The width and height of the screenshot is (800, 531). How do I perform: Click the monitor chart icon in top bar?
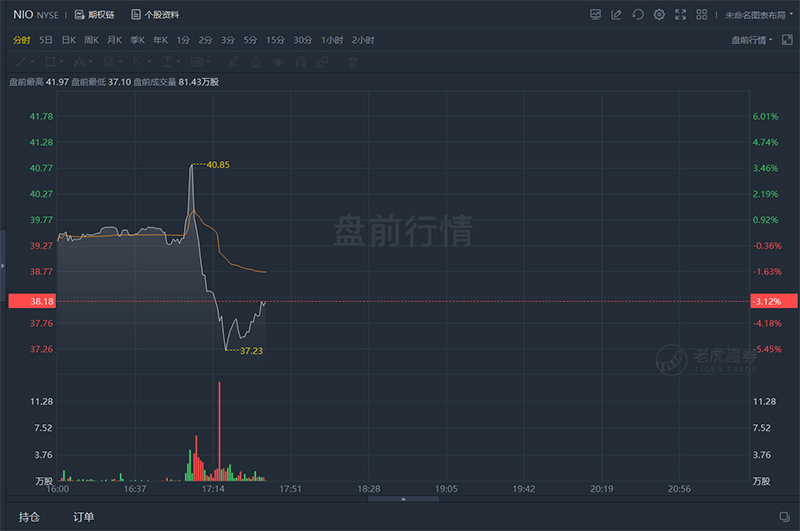(x=595, y=15)
